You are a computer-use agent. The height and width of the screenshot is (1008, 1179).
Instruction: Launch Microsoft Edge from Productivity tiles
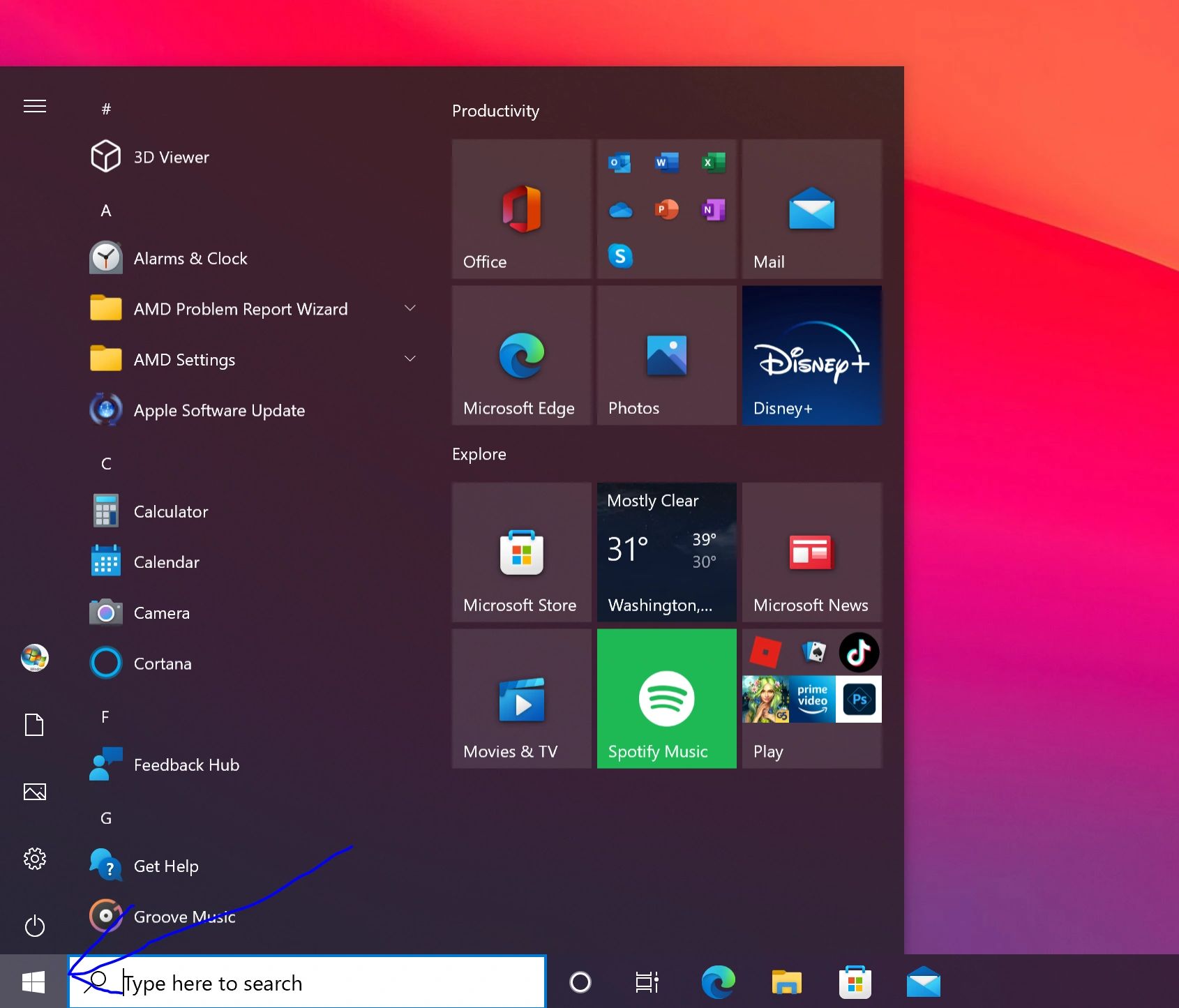pos(521,356)
